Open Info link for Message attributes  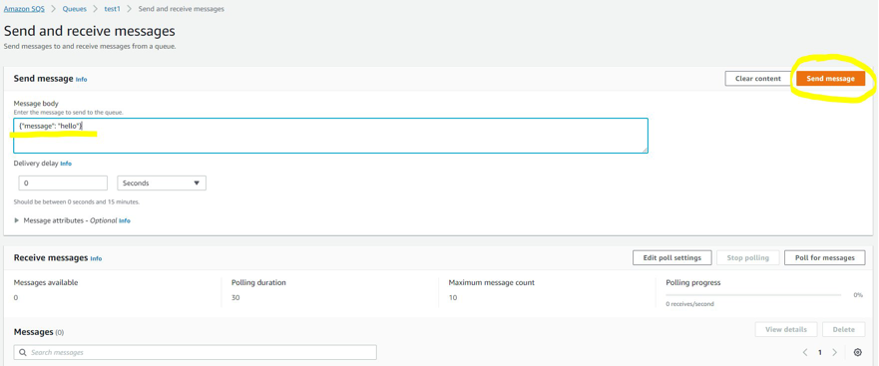[x=124, y=221]
